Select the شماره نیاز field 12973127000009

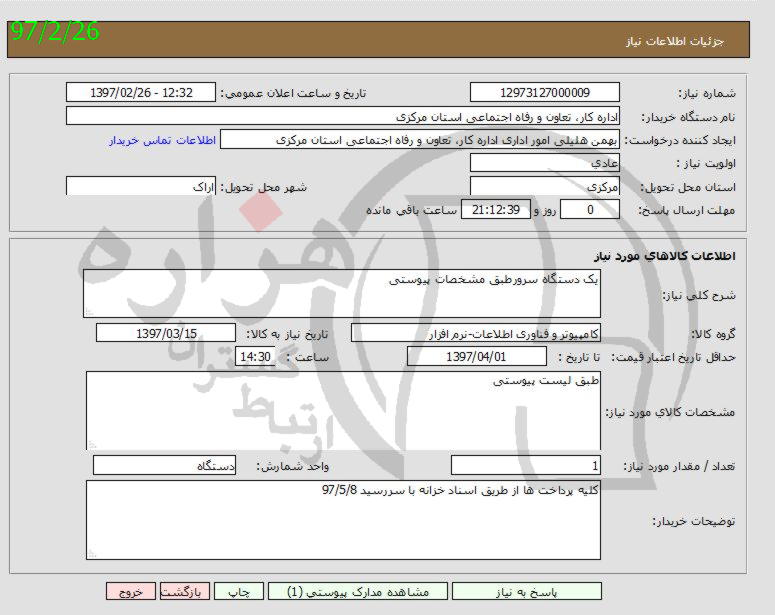545,92
